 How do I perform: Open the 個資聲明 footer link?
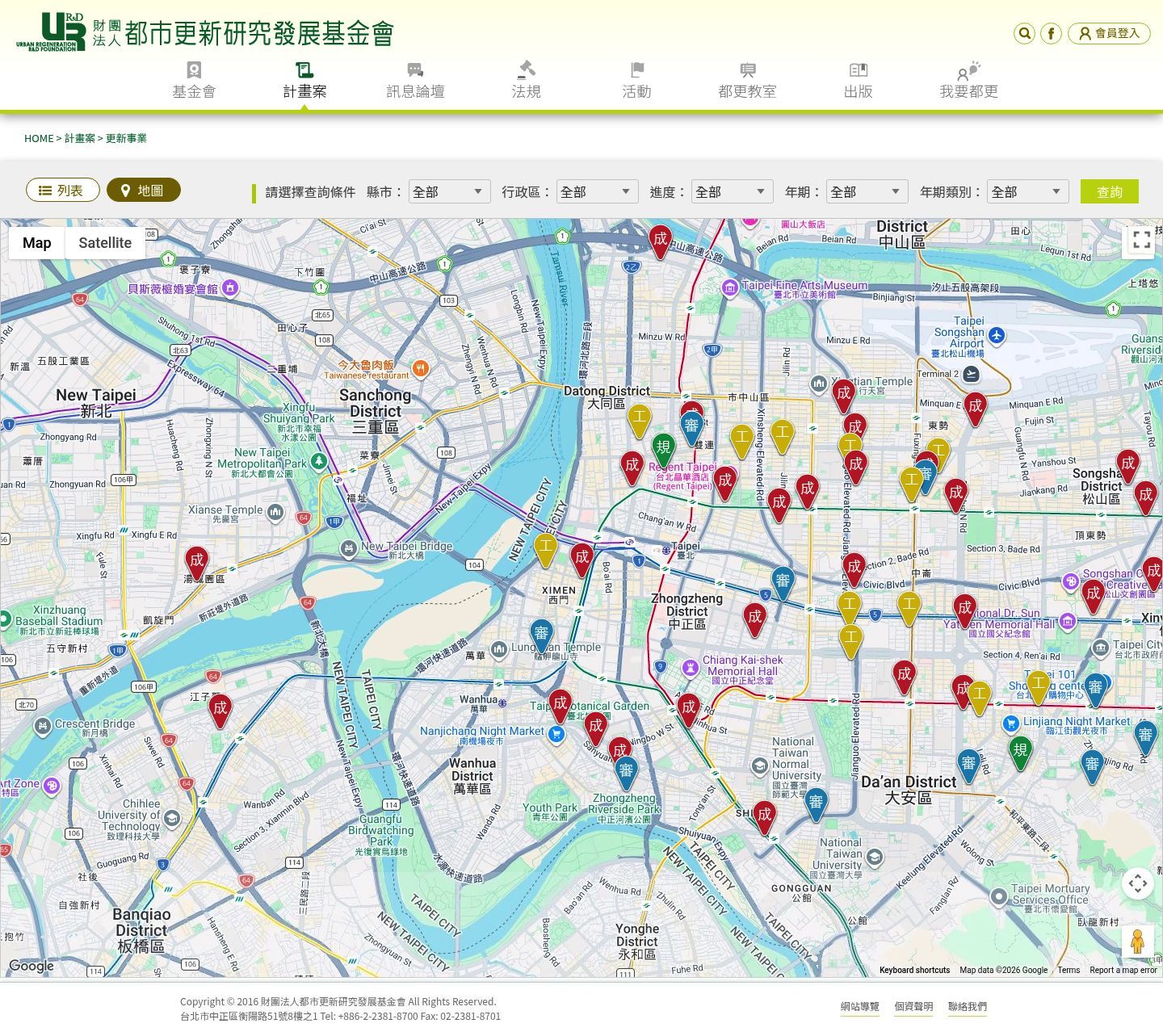[913, 1006]
